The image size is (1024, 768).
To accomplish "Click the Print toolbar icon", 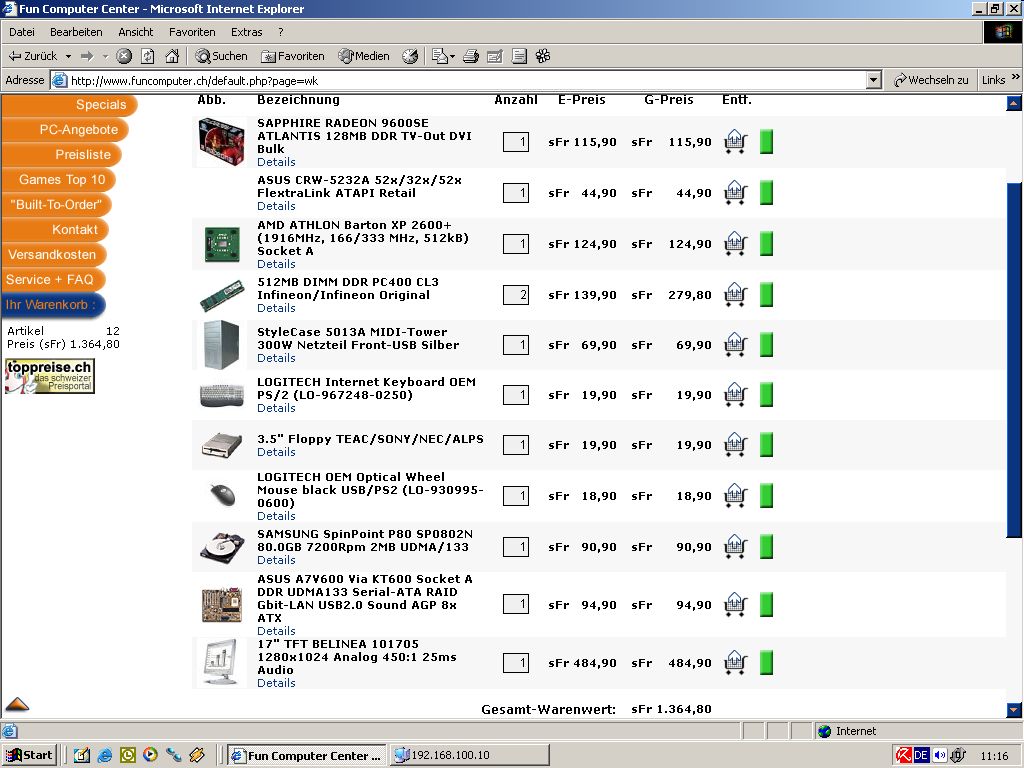I will pos(471,56).
